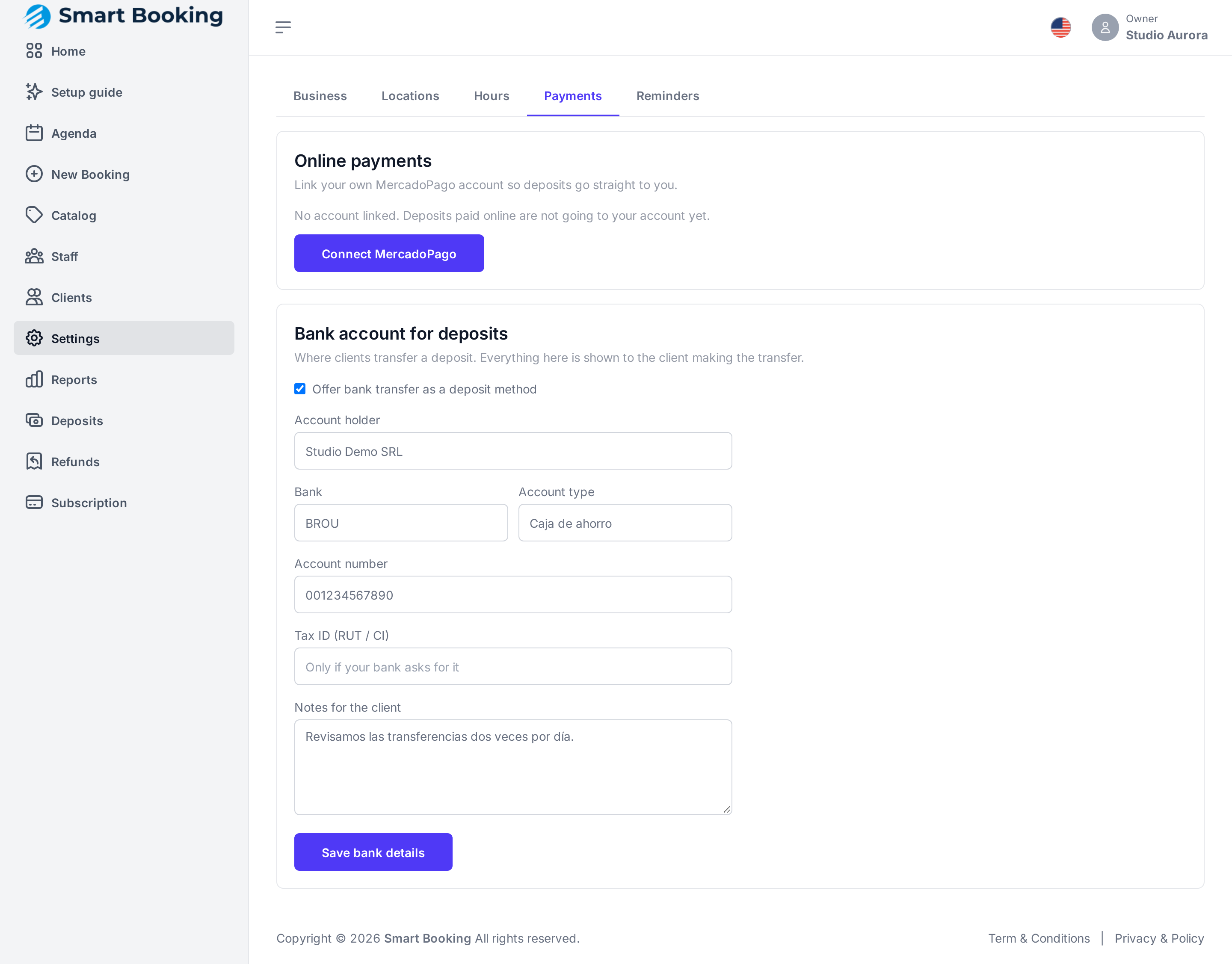Click the Settings gear icon

coord(34,338)
